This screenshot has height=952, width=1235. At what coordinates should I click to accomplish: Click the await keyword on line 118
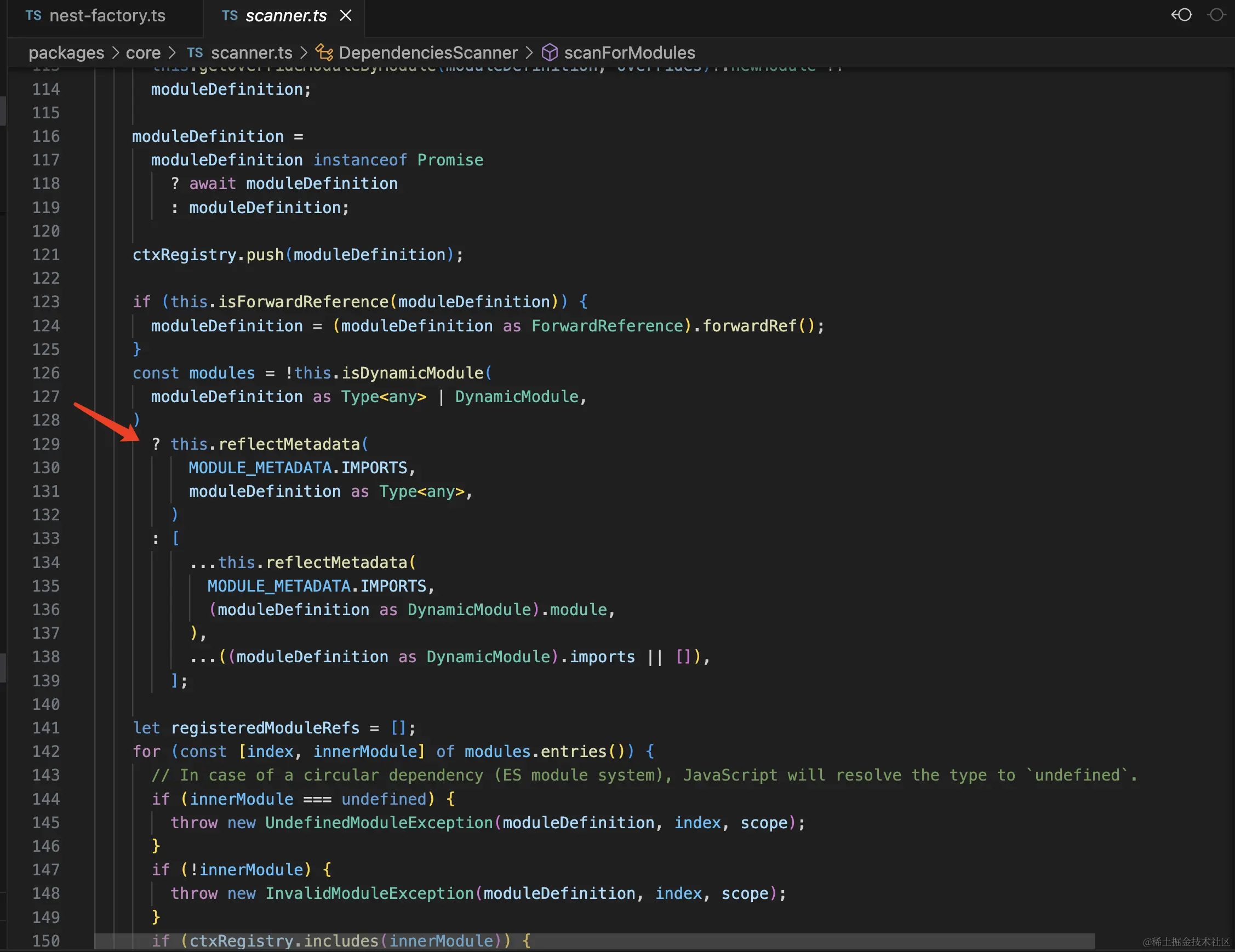[x=213, y=183]
